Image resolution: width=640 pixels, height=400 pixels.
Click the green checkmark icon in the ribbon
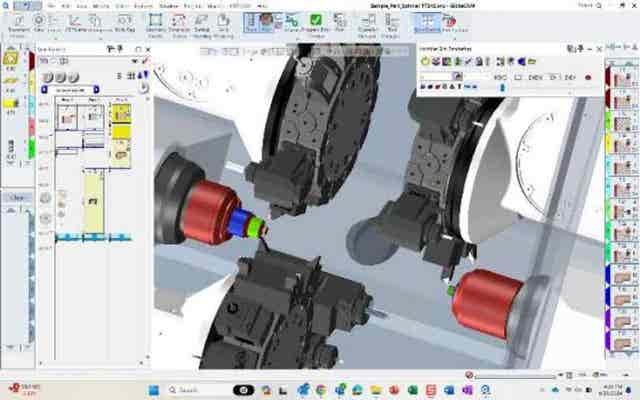tap(316, 21)
